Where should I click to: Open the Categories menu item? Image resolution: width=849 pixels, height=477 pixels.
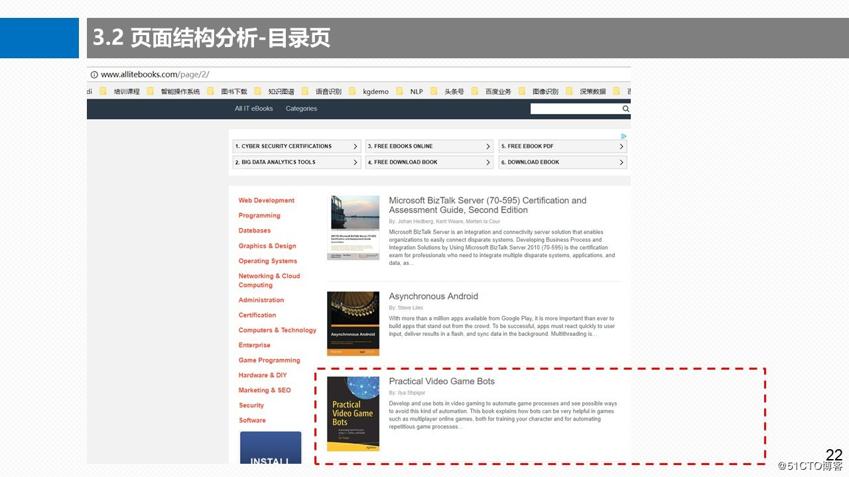coord(301,109)
